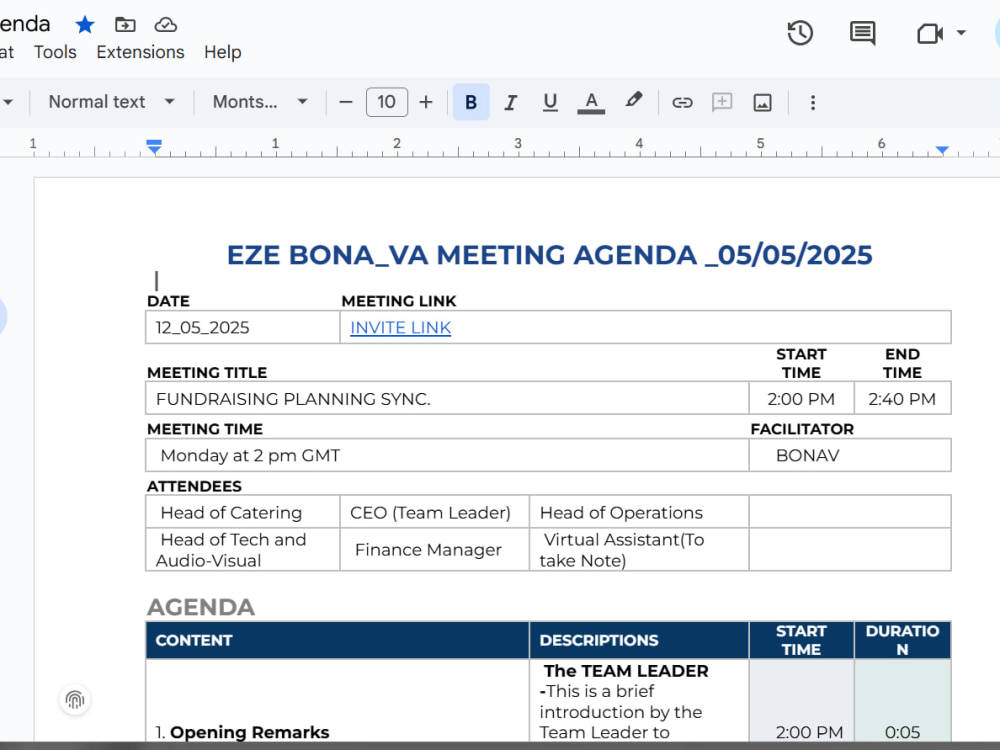Viewport: 1000px width, 750px height.
Task: Toggle bold formatting
Action: (471, 102)
